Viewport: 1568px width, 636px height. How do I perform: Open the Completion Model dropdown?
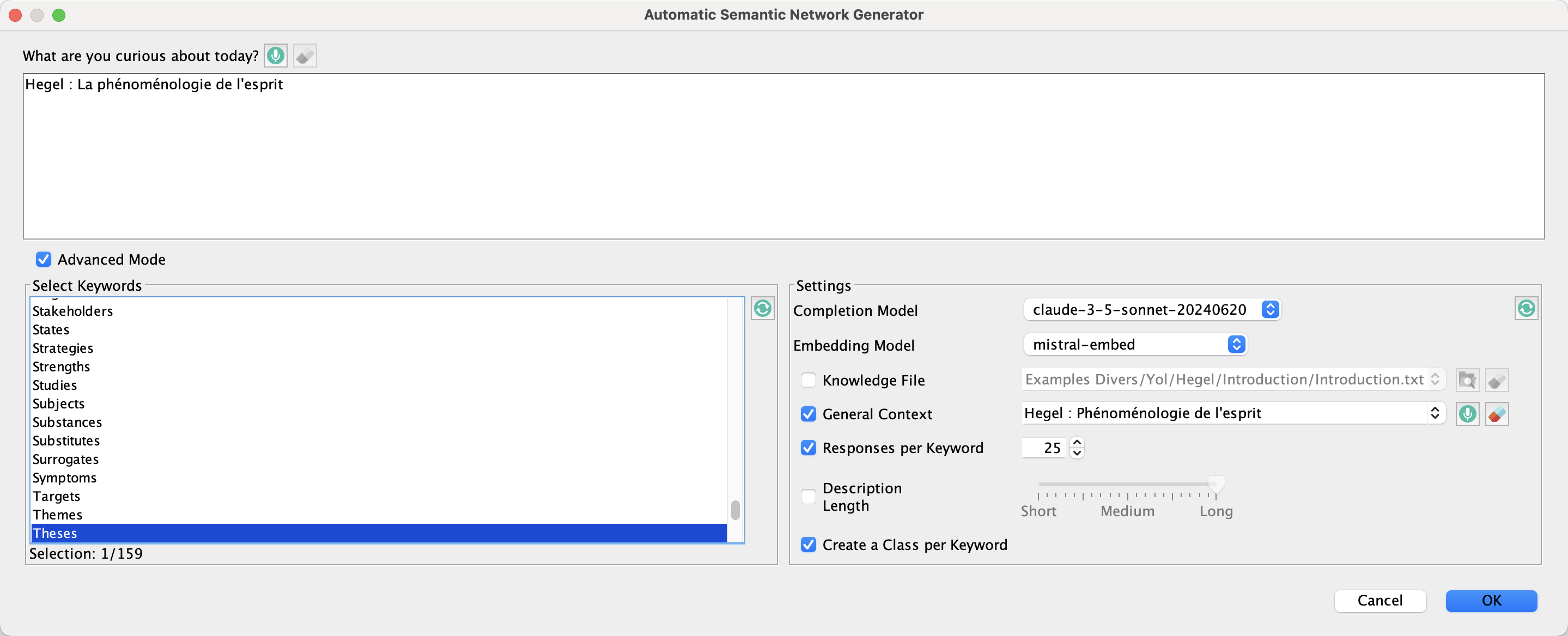click(1152, 310)
